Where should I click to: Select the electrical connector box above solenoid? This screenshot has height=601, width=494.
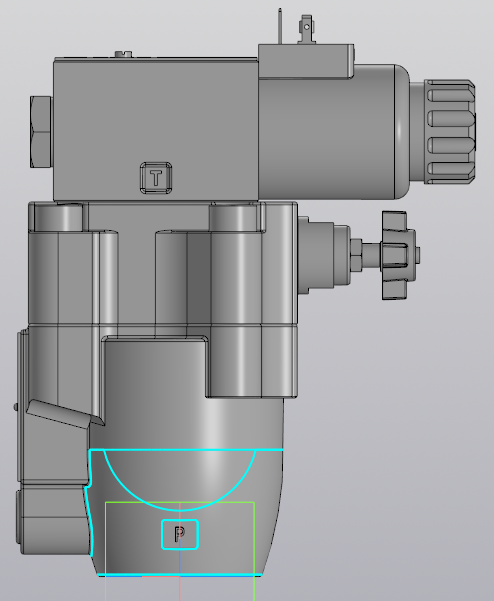(x=306, y=61)
